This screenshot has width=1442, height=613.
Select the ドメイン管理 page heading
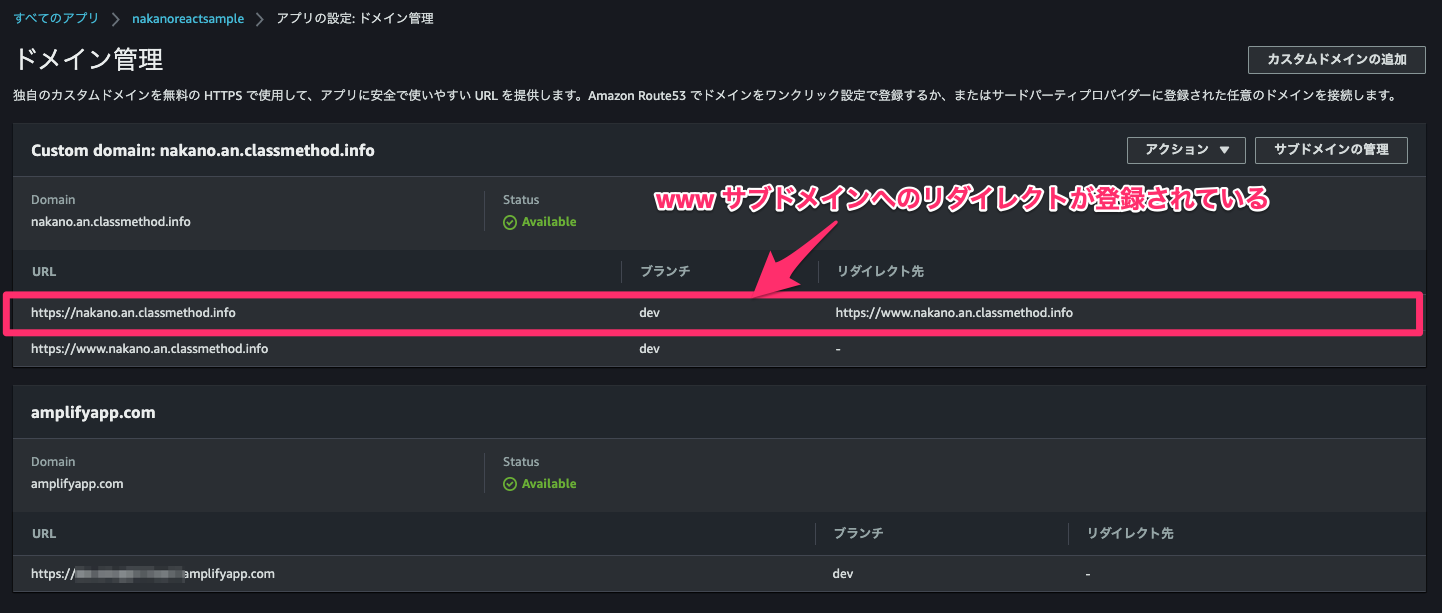point(88,60)
